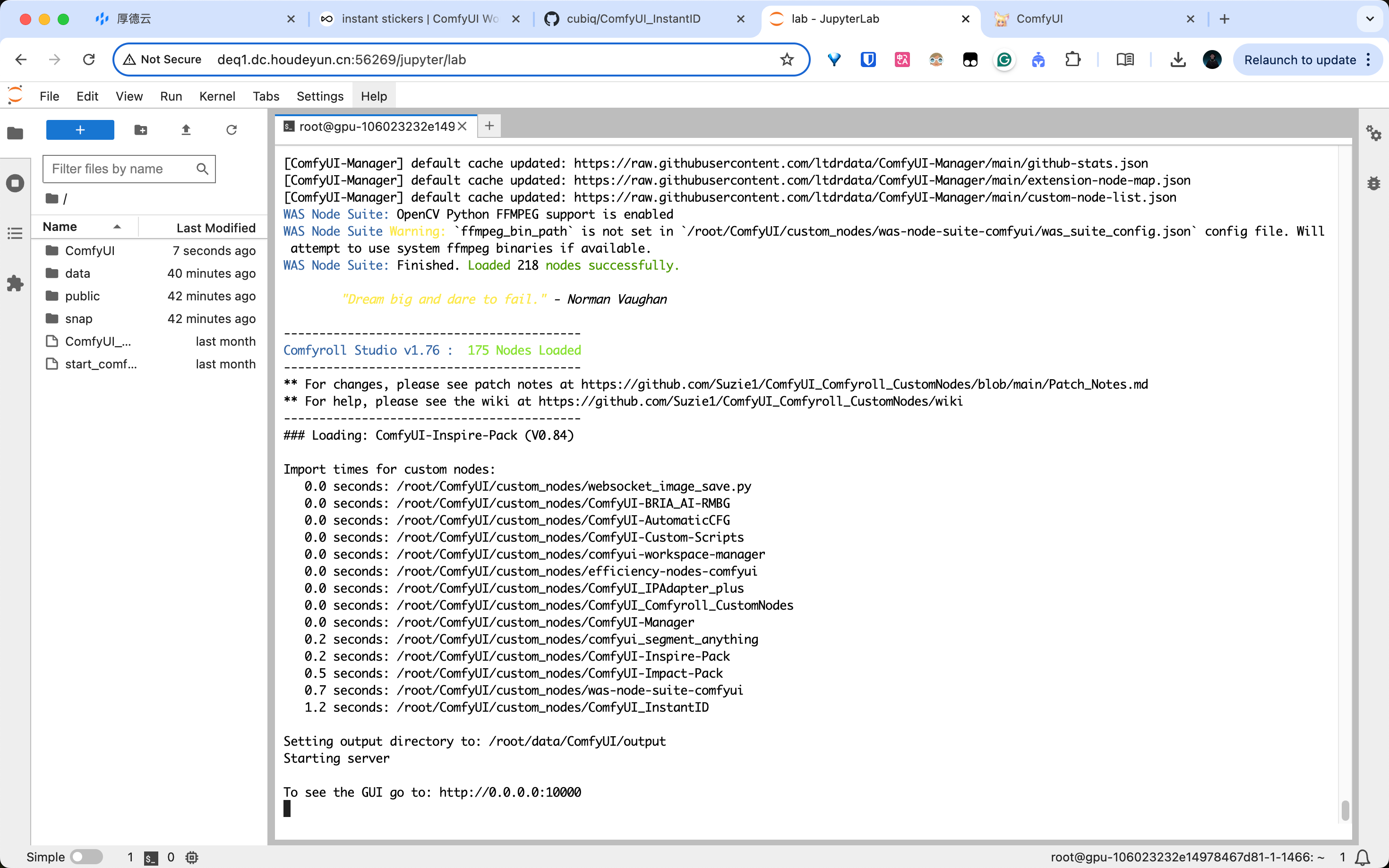The width and height of the screenshot is (1389, 868).
Task: Click the Filter files by name field
Action: point(120,169)
